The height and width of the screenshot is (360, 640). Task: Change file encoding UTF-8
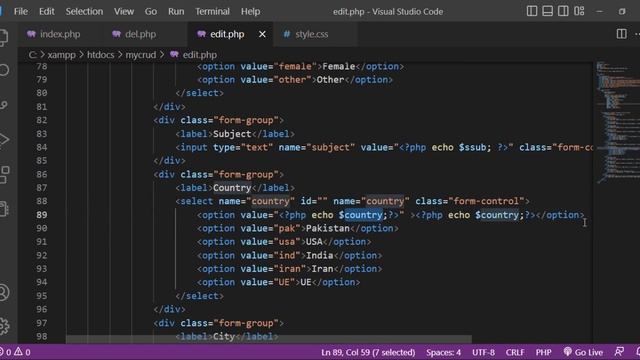483,352
